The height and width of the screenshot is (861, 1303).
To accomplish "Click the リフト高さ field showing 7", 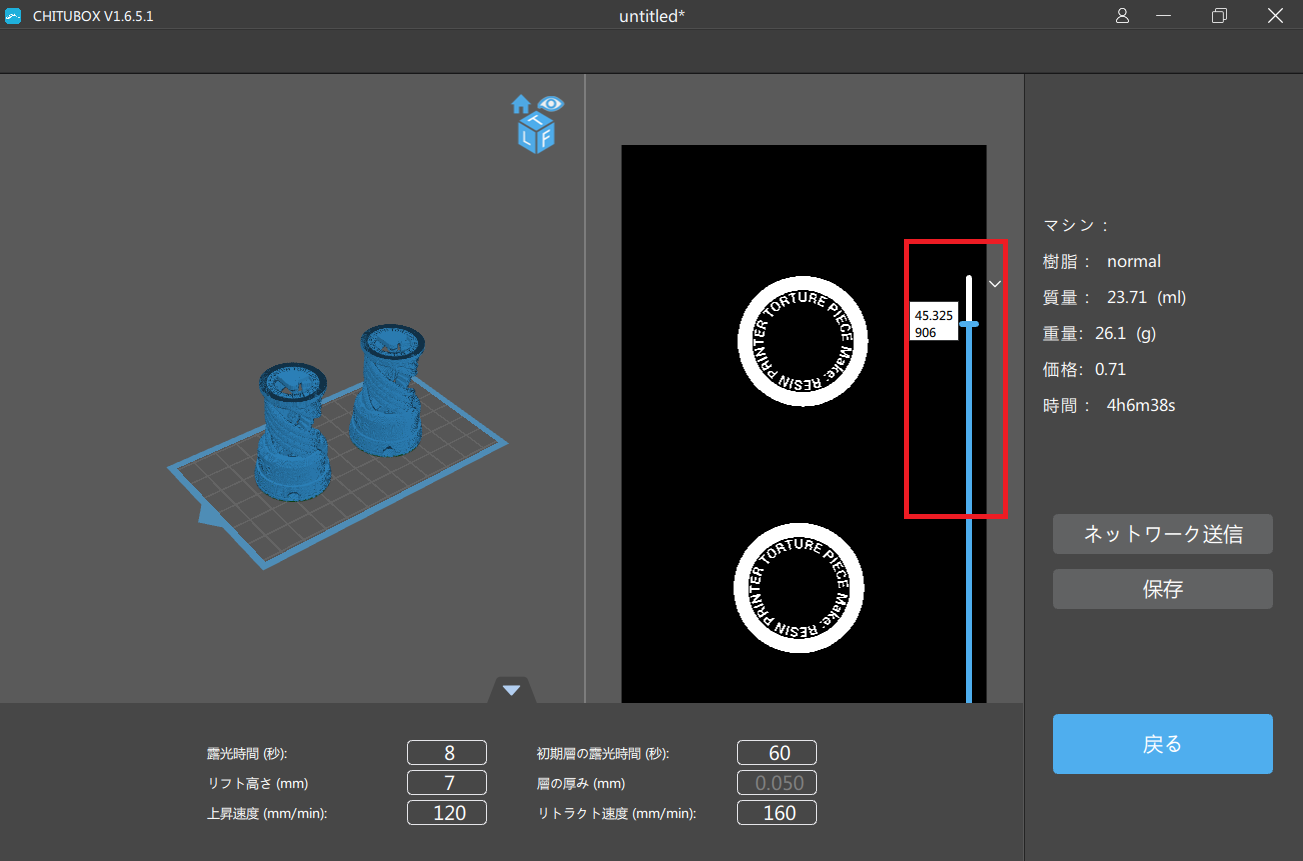I will pos(447,783).
